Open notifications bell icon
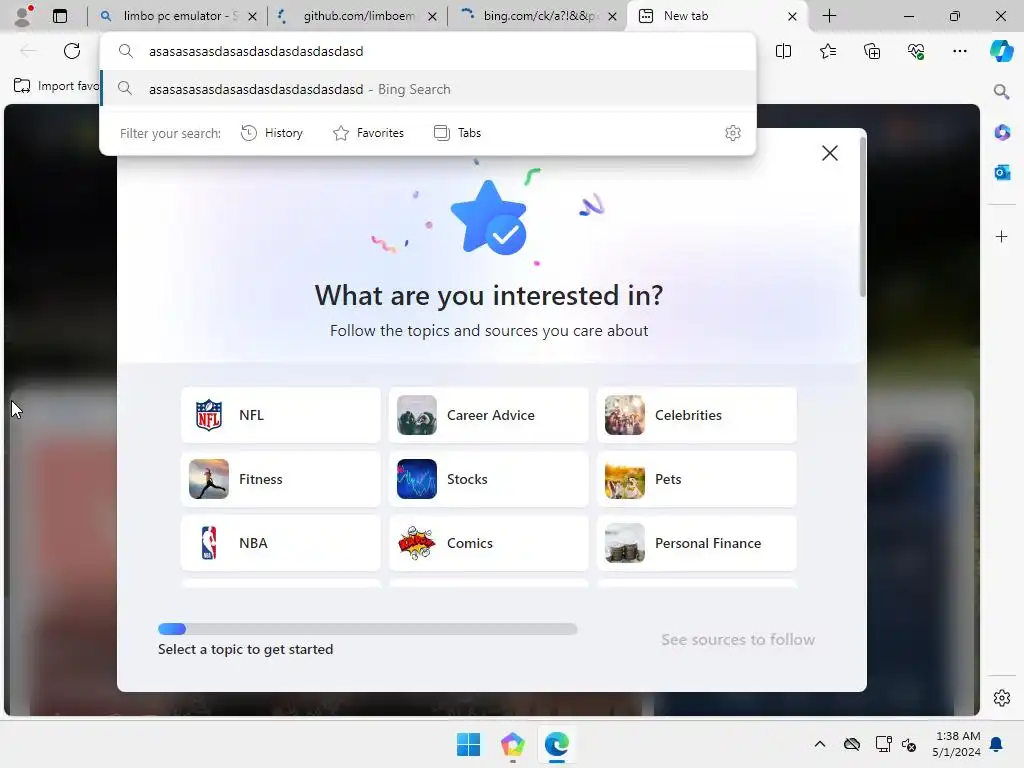This screenshot has height=768, width=1024. [996, 744]
